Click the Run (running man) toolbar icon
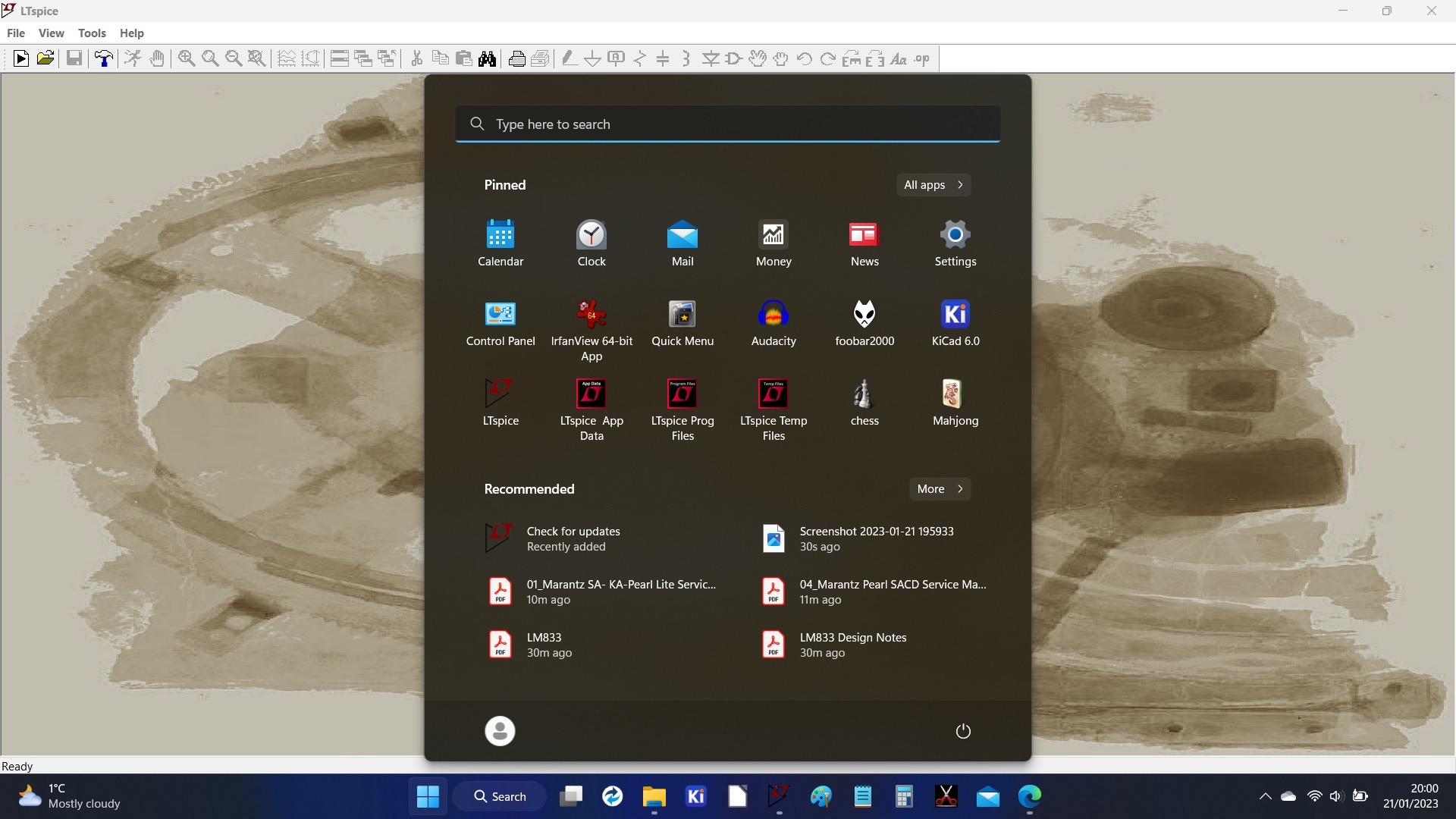Image resolution: width=1456 pixels, height=819 pixels. pyautogui.click(x=133, y=58)
